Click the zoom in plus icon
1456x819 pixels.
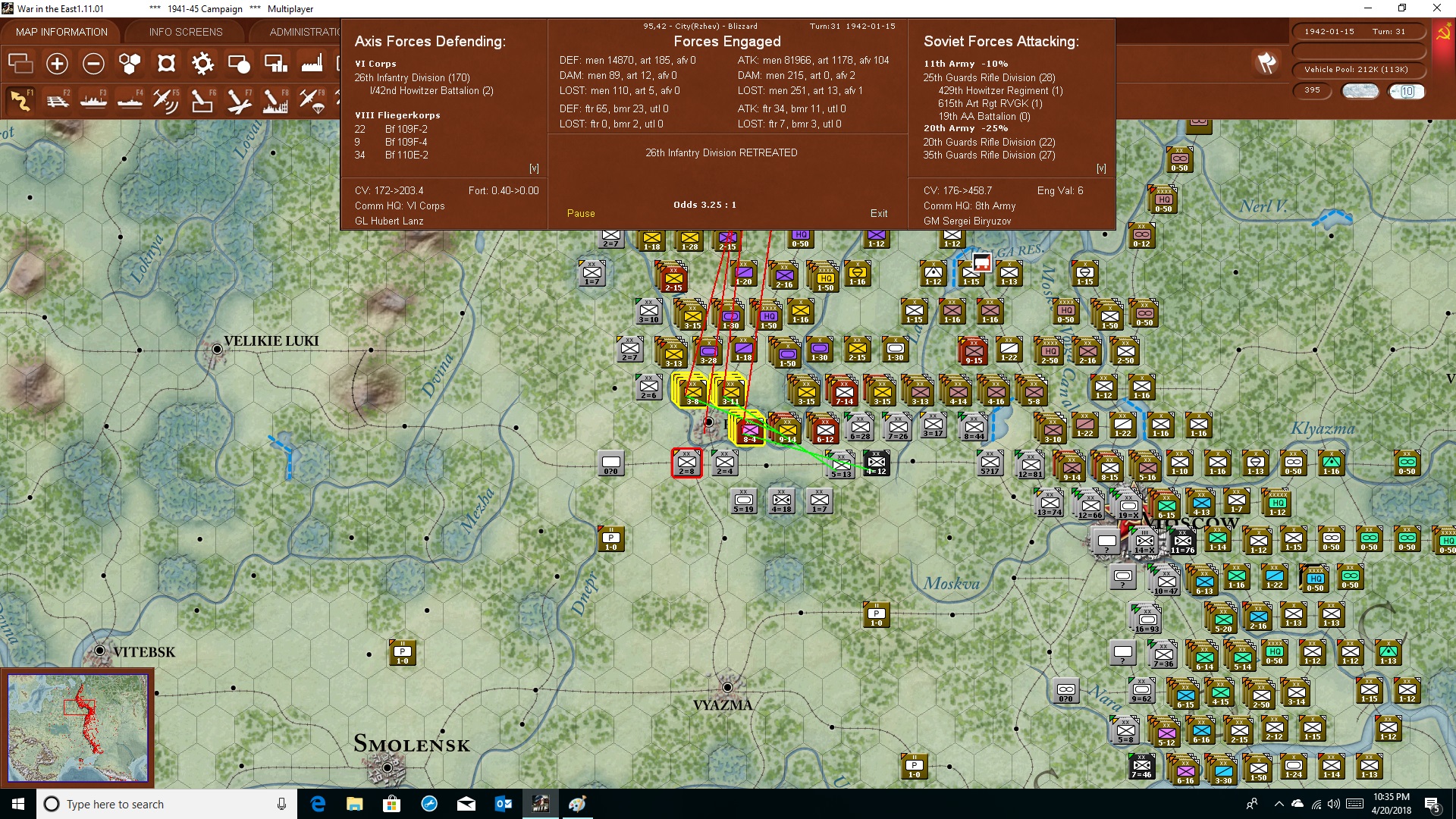pyautogui.click(x=57, y=64)
